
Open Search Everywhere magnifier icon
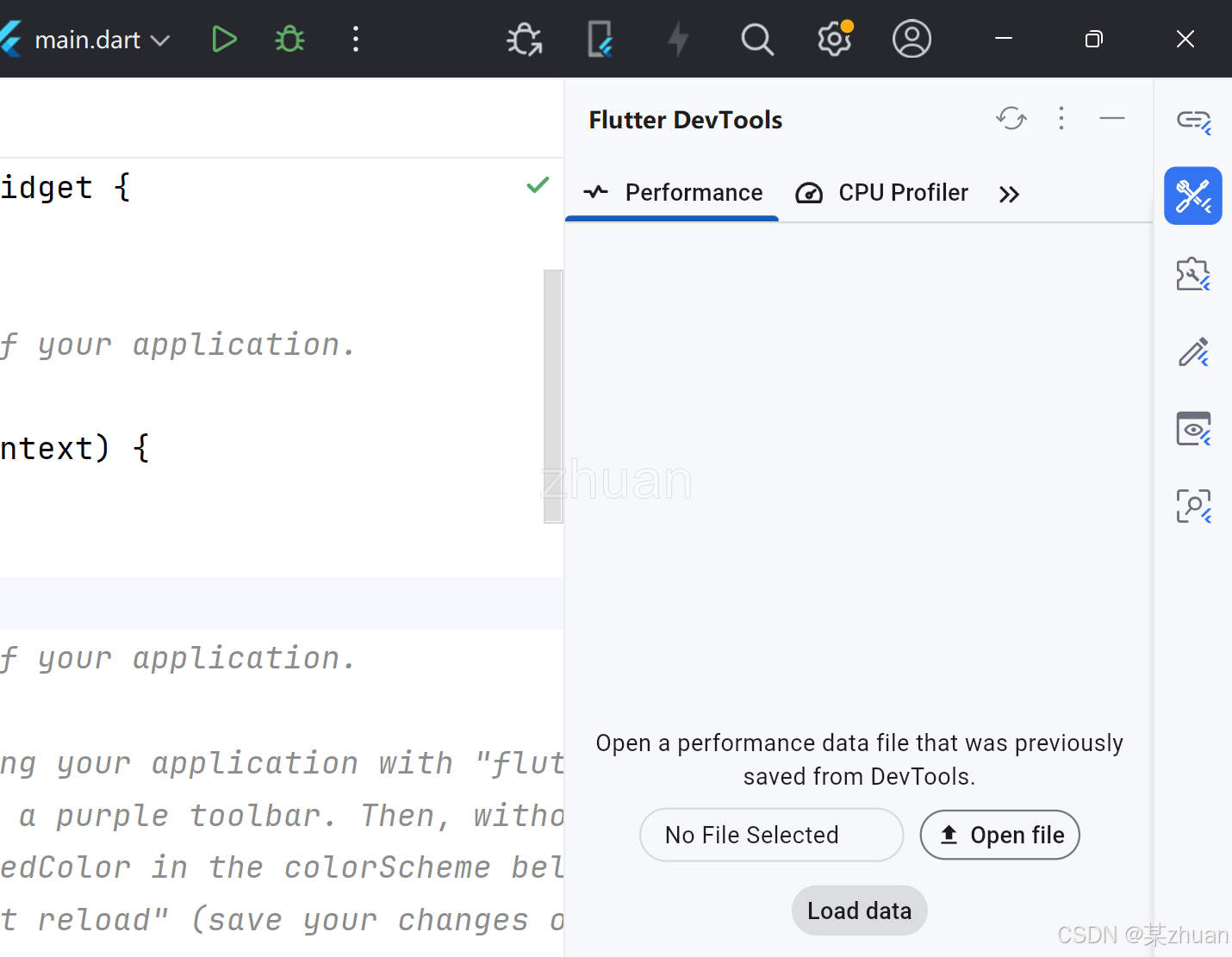coord(757,40)
